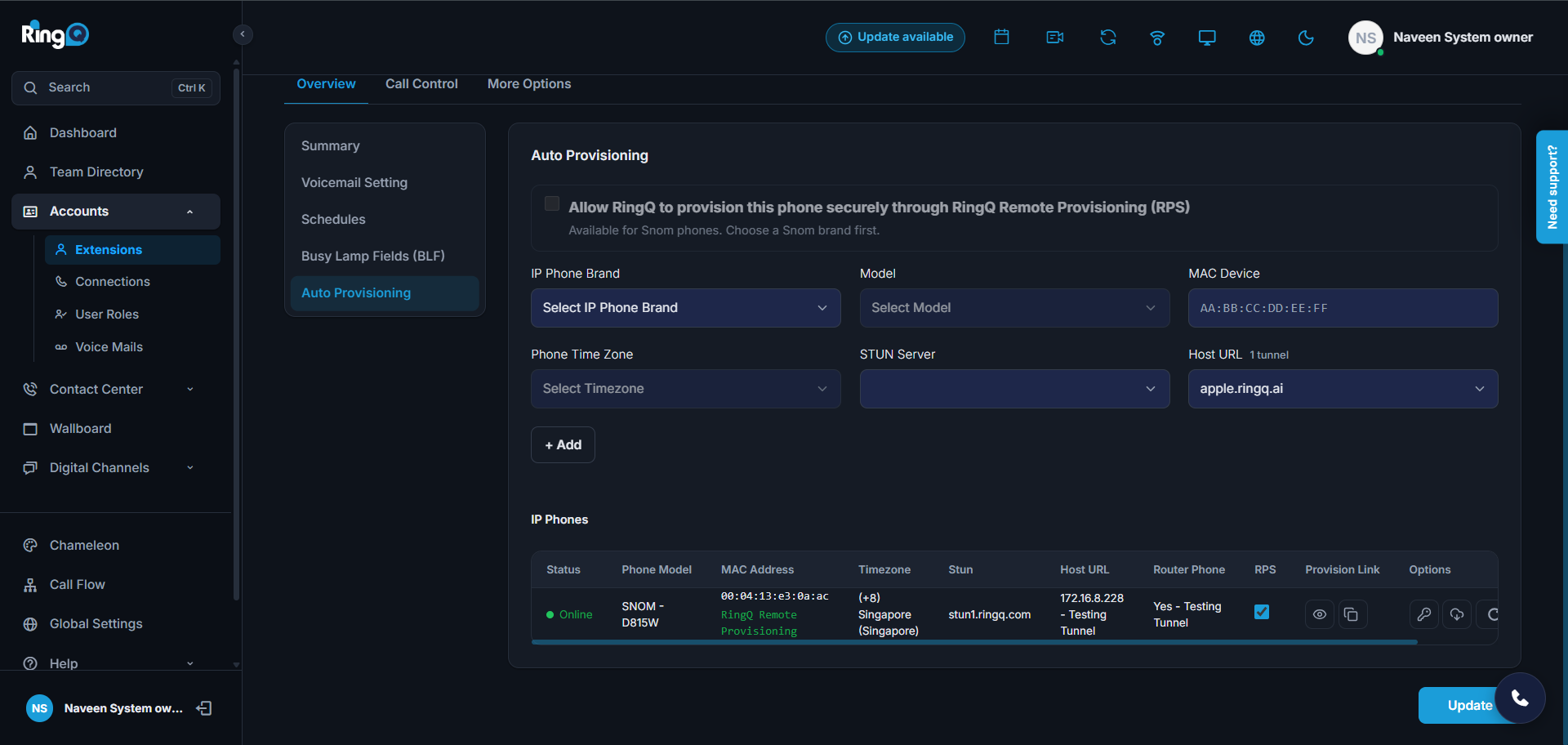Open the wifi signal icon in header

[1157, 38]
